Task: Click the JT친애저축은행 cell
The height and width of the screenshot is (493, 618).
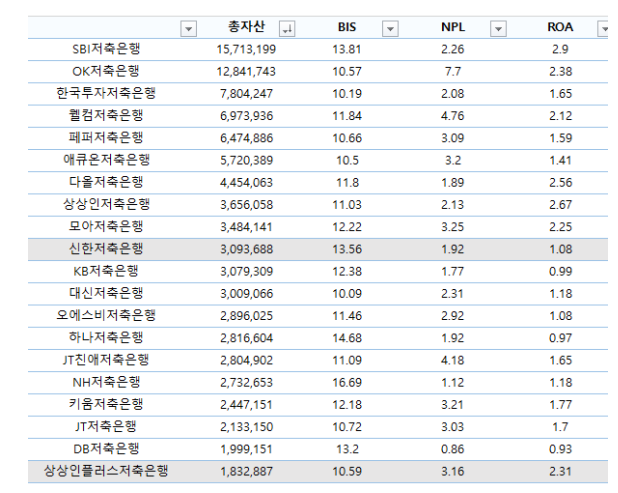Action: [x=106, y=359]
